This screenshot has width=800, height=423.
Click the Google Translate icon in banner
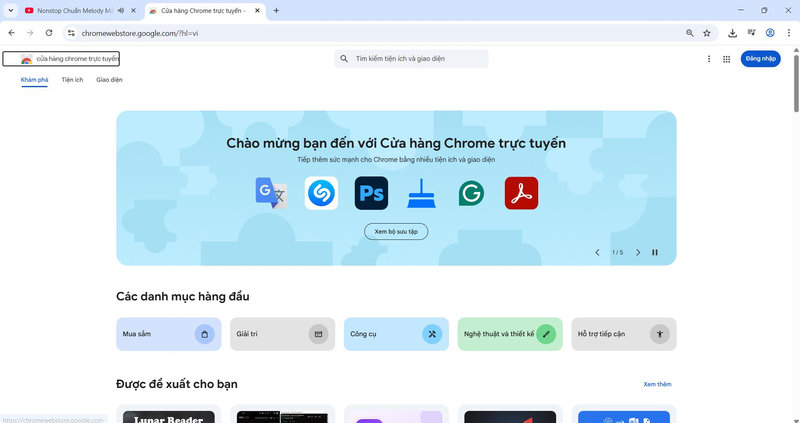271,193
